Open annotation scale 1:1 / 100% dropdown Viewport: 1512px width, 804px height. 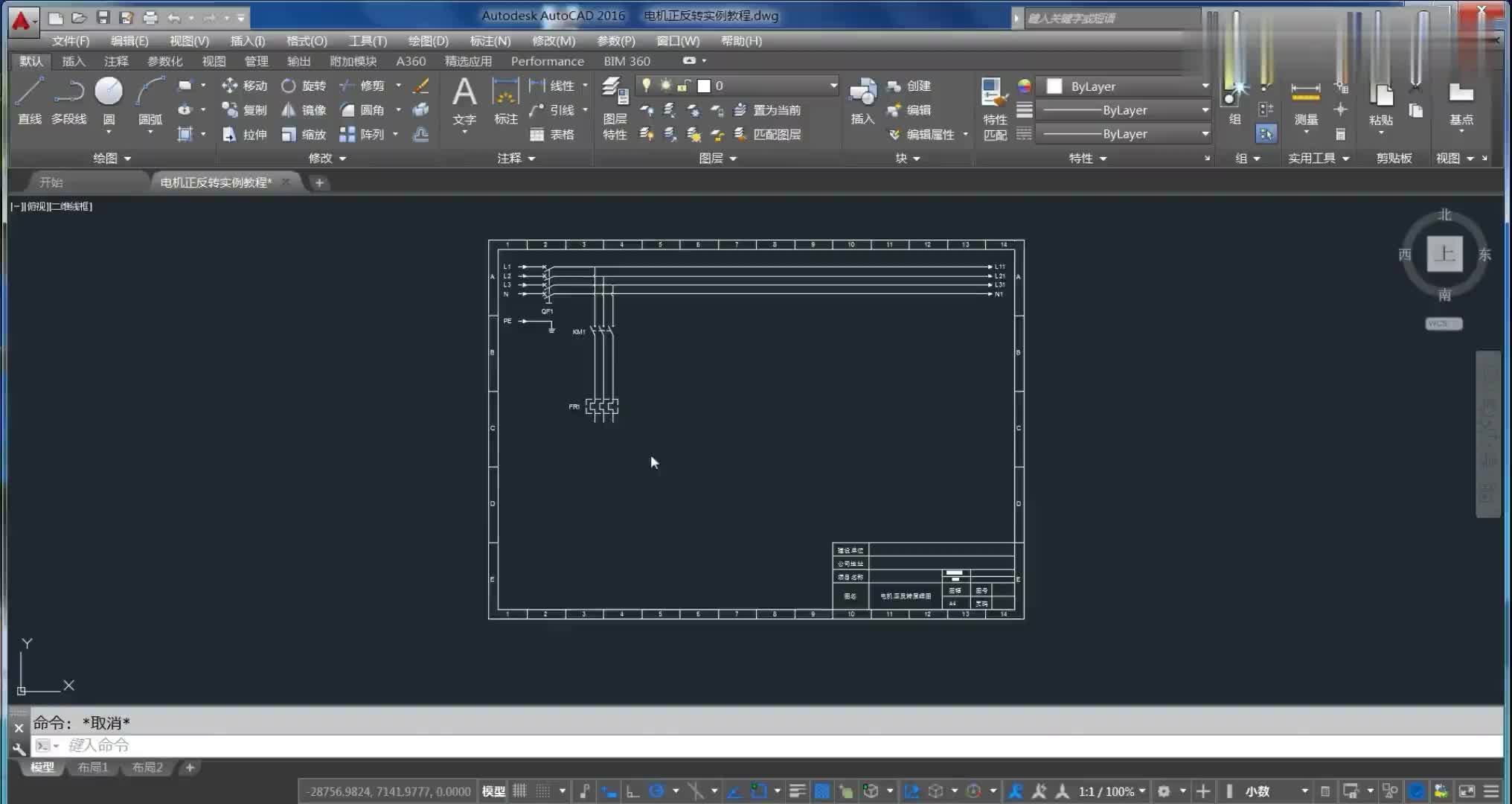[1112, 791]
